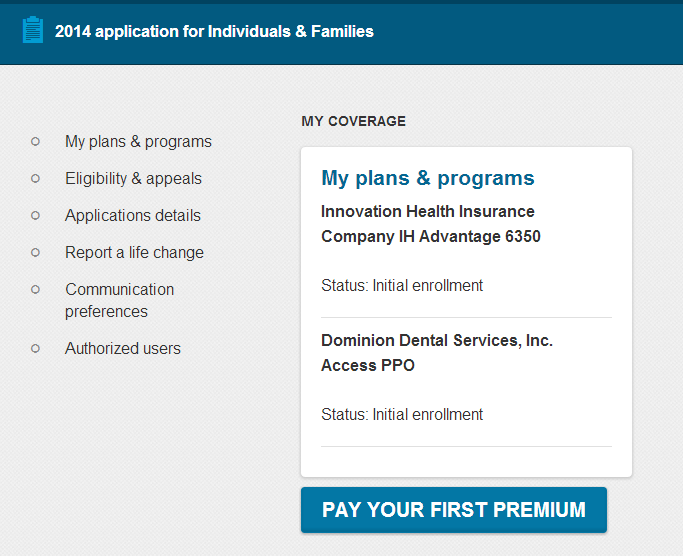Viewport: 683px width, 556px height.
Task: Go to Eligibility & appeals section
Action: point(133,179)
